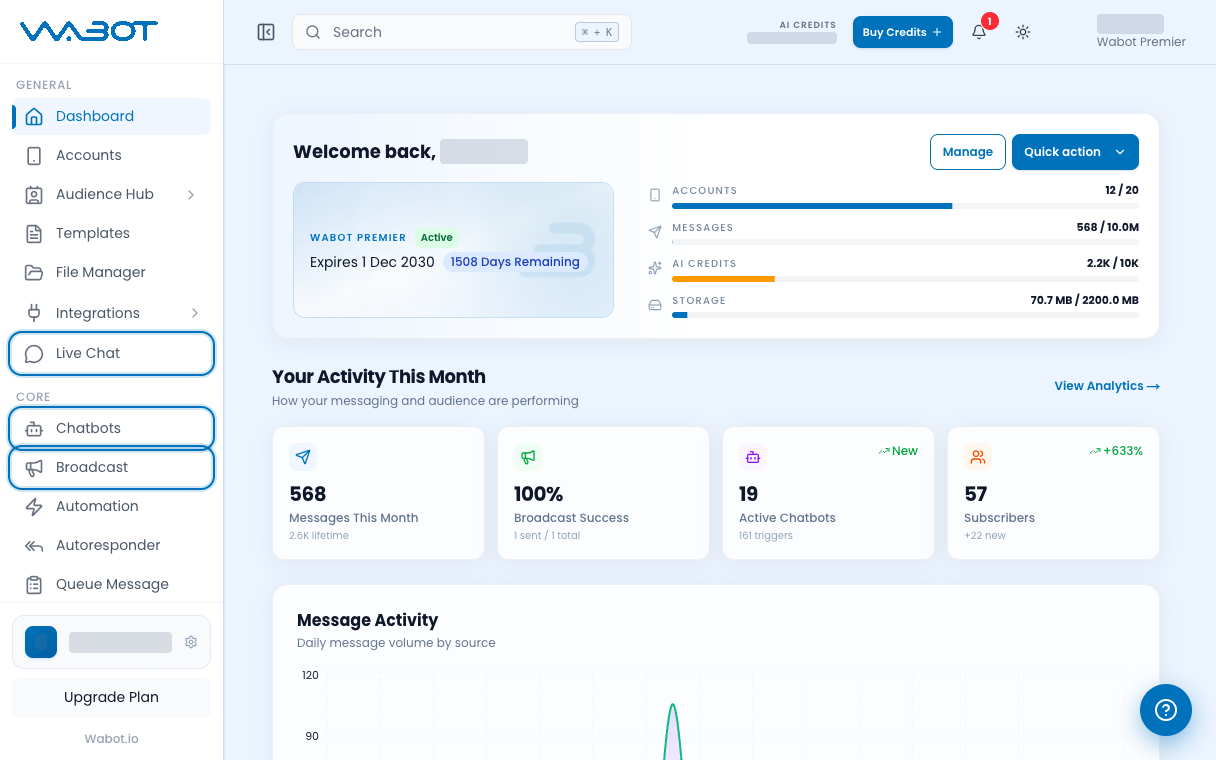This screenshot has height=760, width=1216.
Task: Focus the Search input field
Action: [x=462, y=32]
